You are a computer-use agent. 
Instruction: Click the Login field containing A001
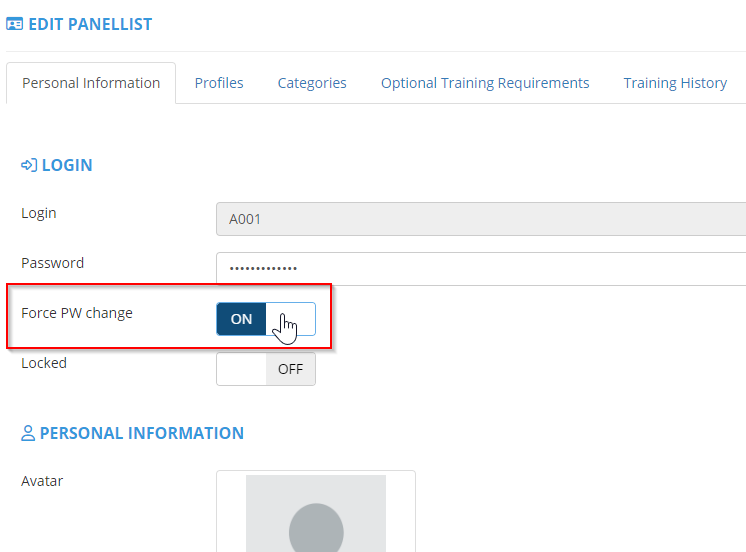click(x=480, y=219)
